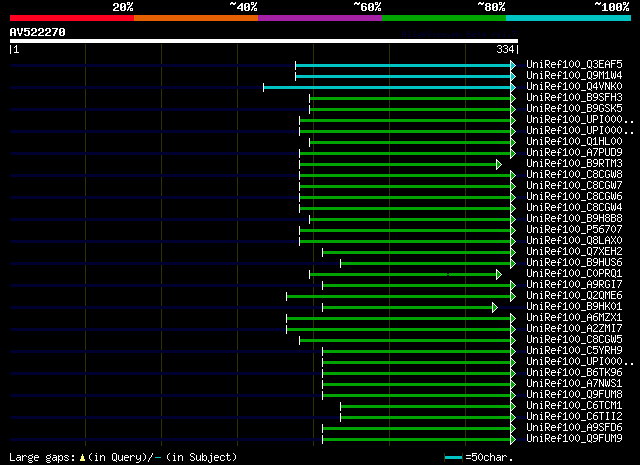Click the white query sequence bar
The width and height of the screenshot is (640, 465).
pos(264,41)
